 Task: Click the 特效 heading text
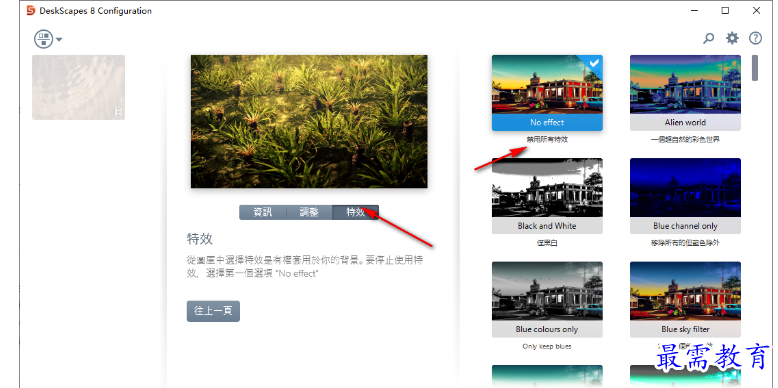(x=200, y=239)
